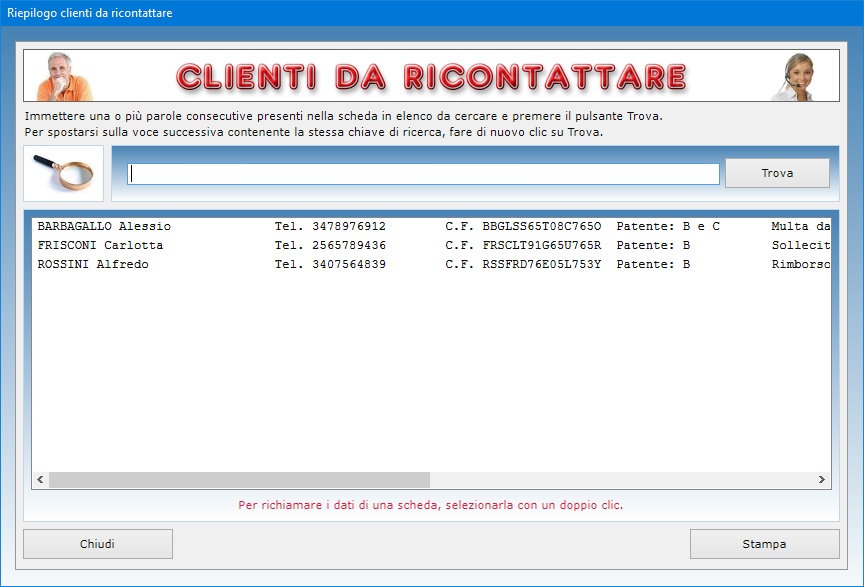Screen dimensions: 864x587
Task: Click the 'Rimborso' note text
Action: (x=801, y=264)
